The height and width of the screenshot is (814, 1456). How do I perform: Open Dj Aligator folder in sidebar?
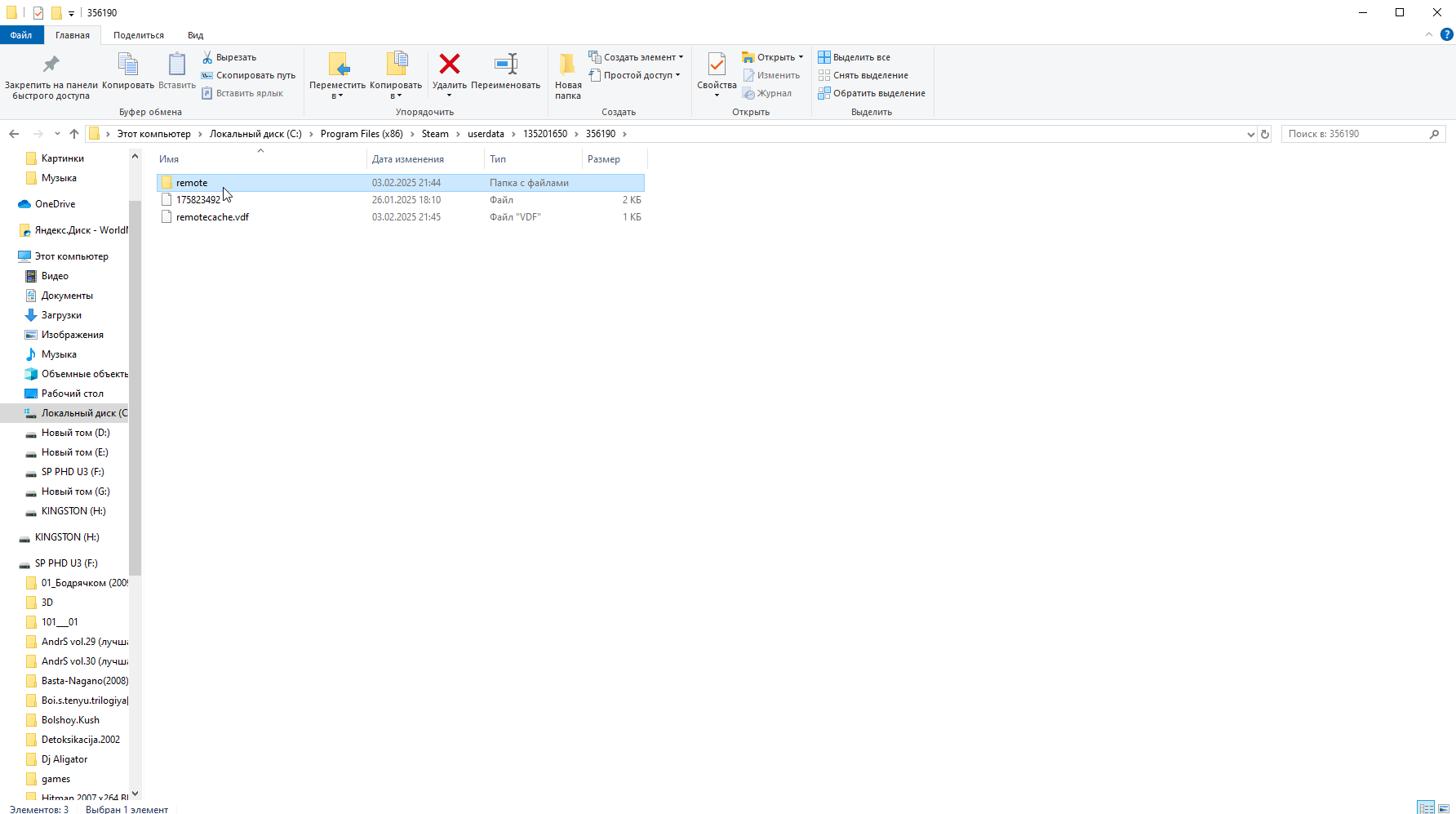coord(64,759)
